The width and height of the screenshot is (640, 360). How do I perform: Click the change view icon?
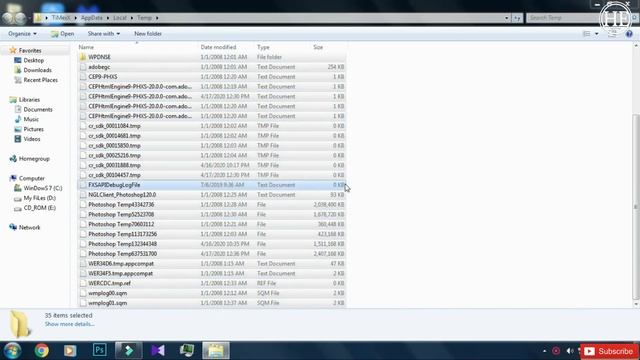tap(587, 34)
